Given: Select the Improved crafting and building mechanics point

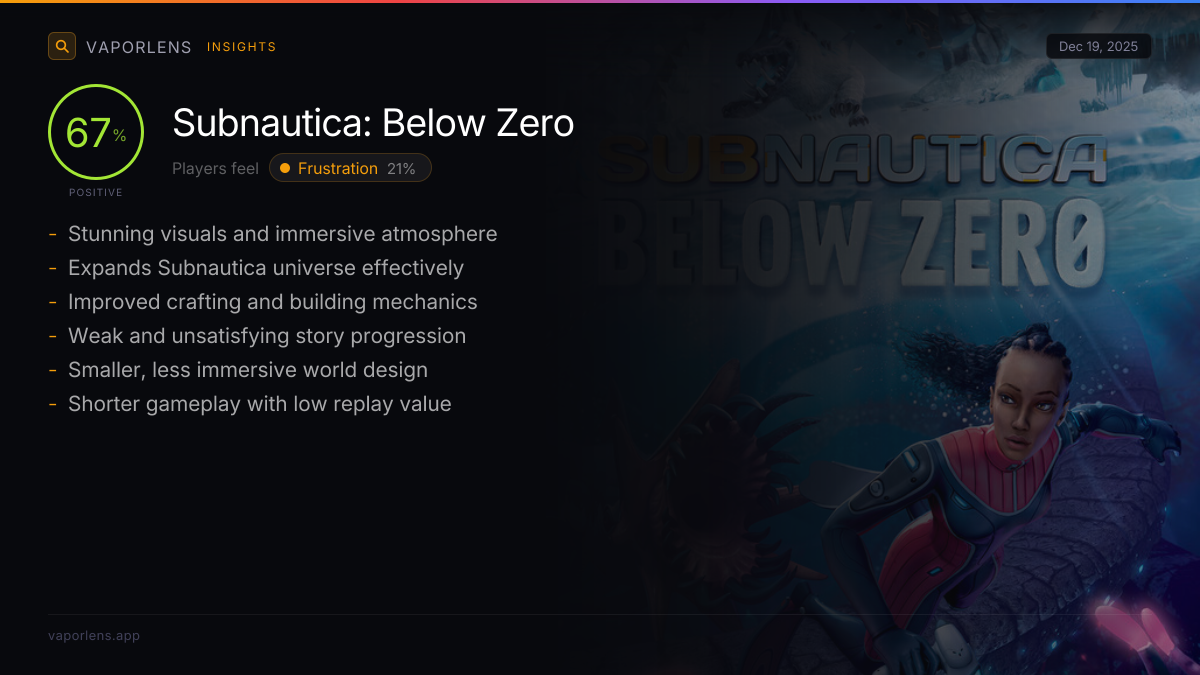Looking at the screenshot, I should tap(273, 301).
